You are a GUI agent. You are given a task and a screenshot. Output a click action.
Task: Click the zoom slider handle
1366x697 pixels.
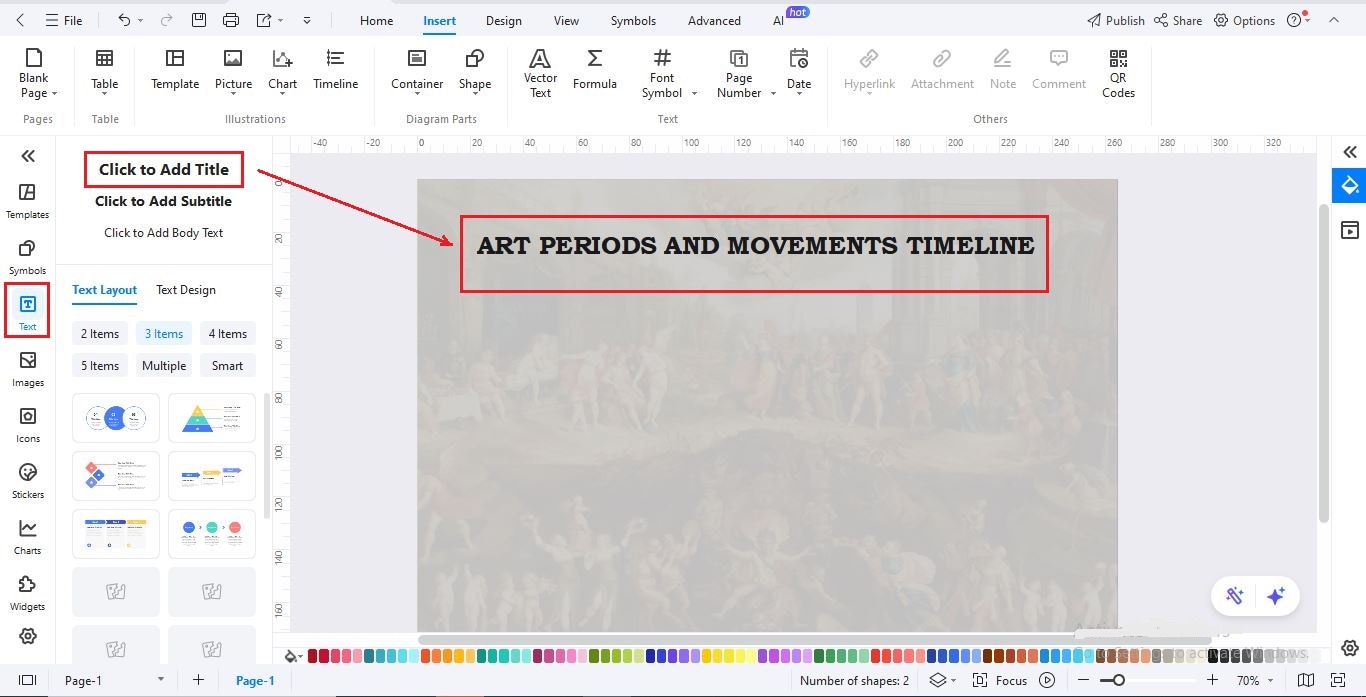[1118, 680]
